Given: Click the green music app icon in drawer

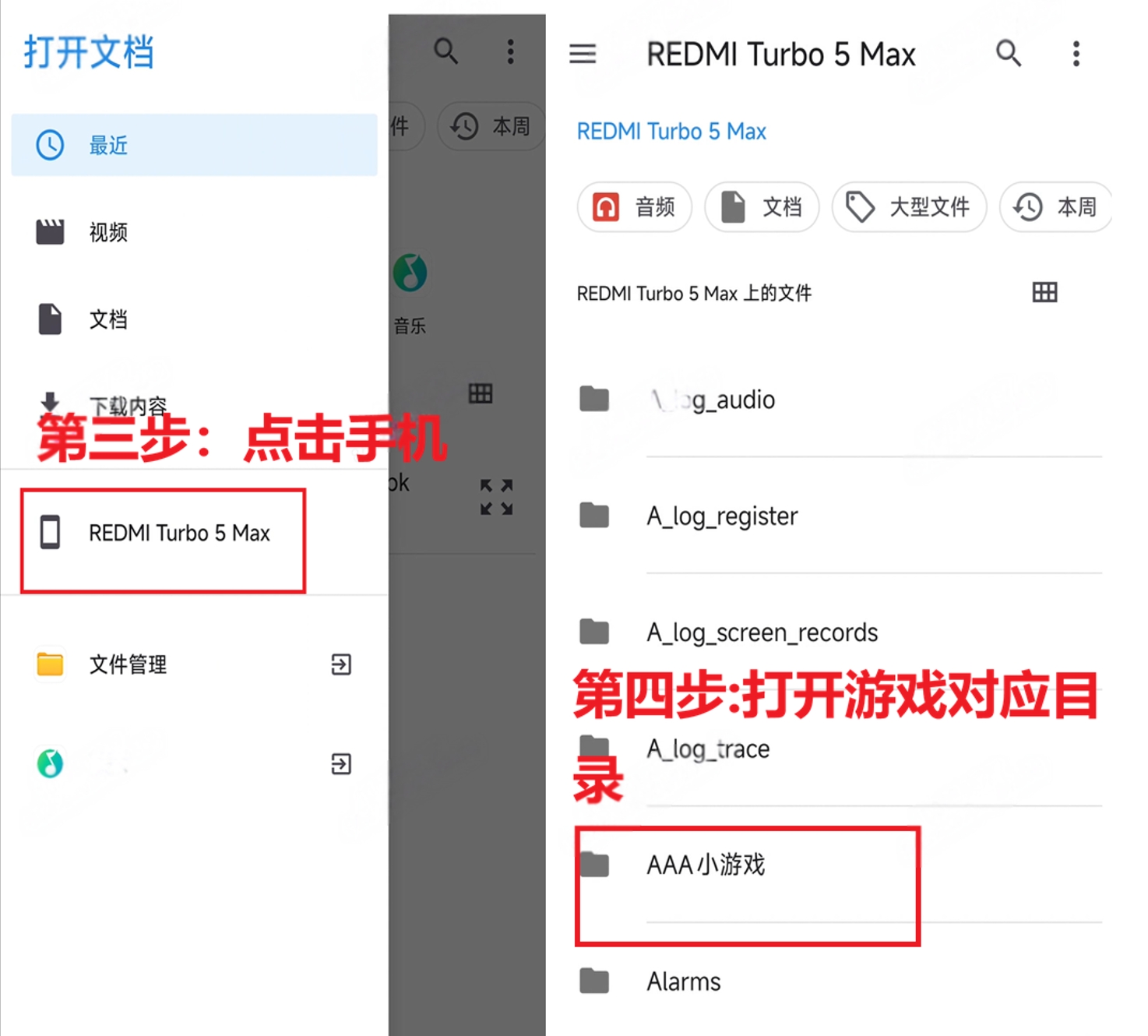Looking at the screenshot, I should [x=51, y=763].
